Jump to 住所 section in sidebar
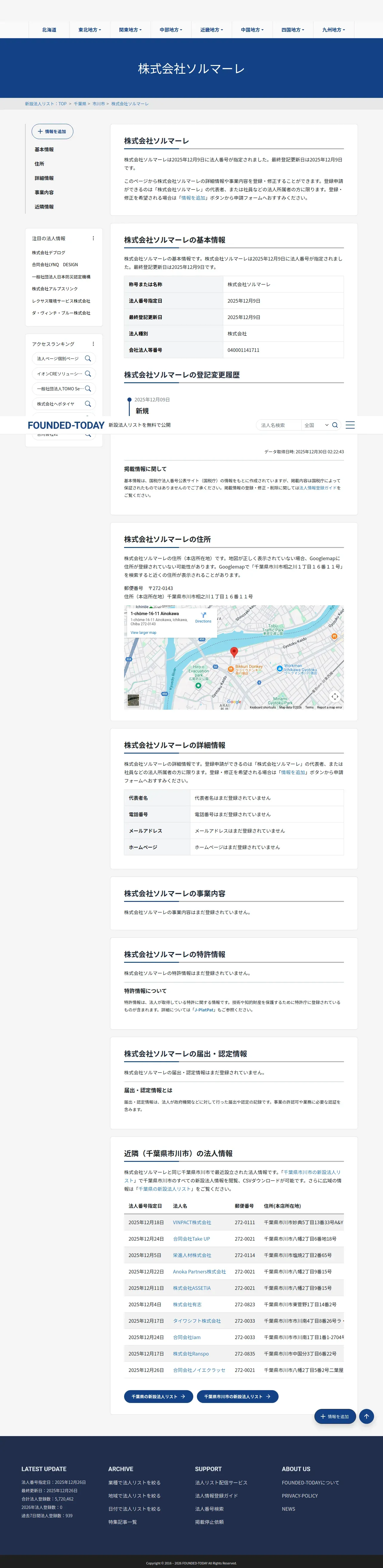383x1568 pixels. coord(39,164)
